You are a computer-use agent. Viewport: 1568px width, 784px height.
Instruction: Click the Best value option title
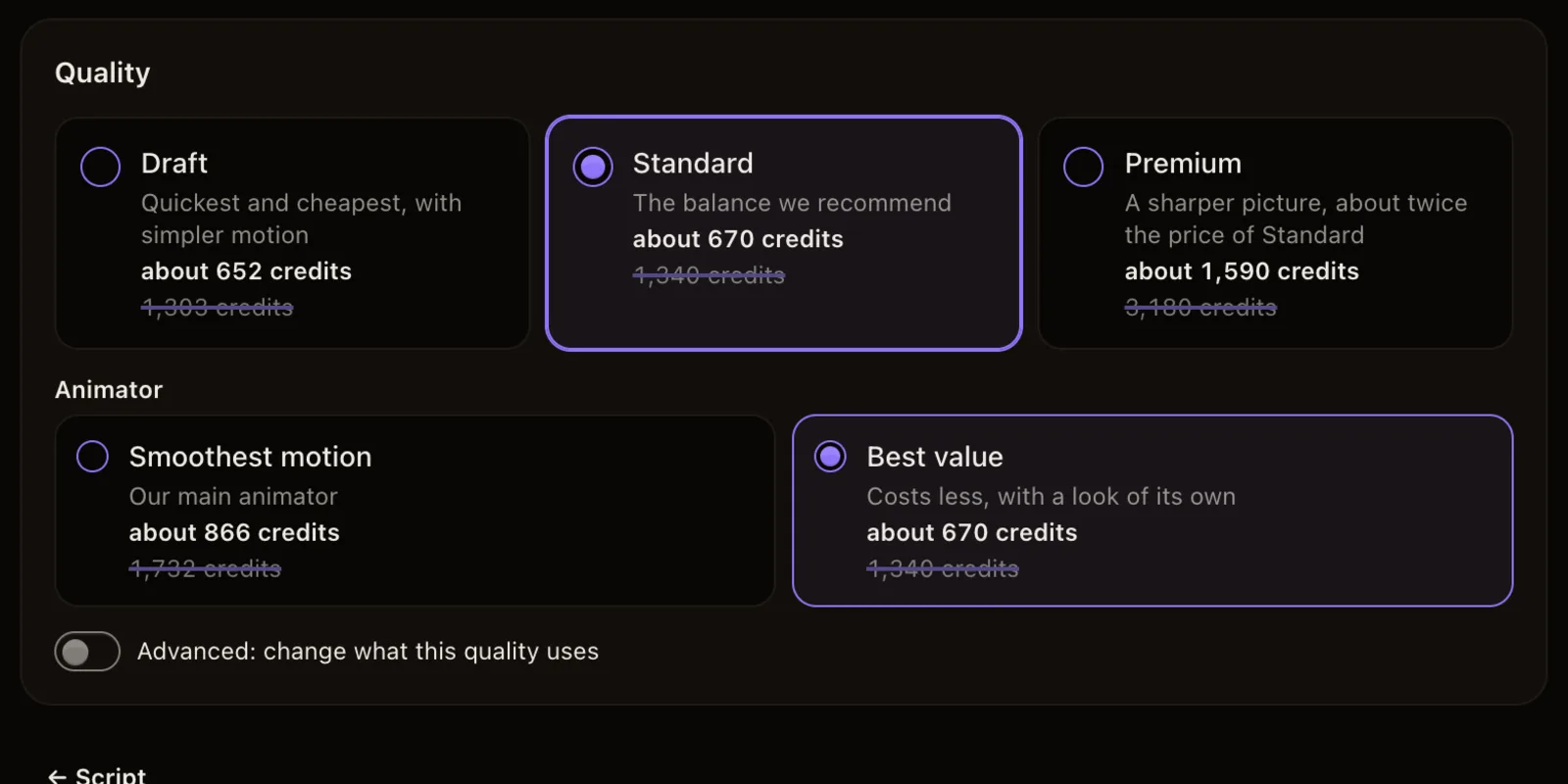pos(935,457)
